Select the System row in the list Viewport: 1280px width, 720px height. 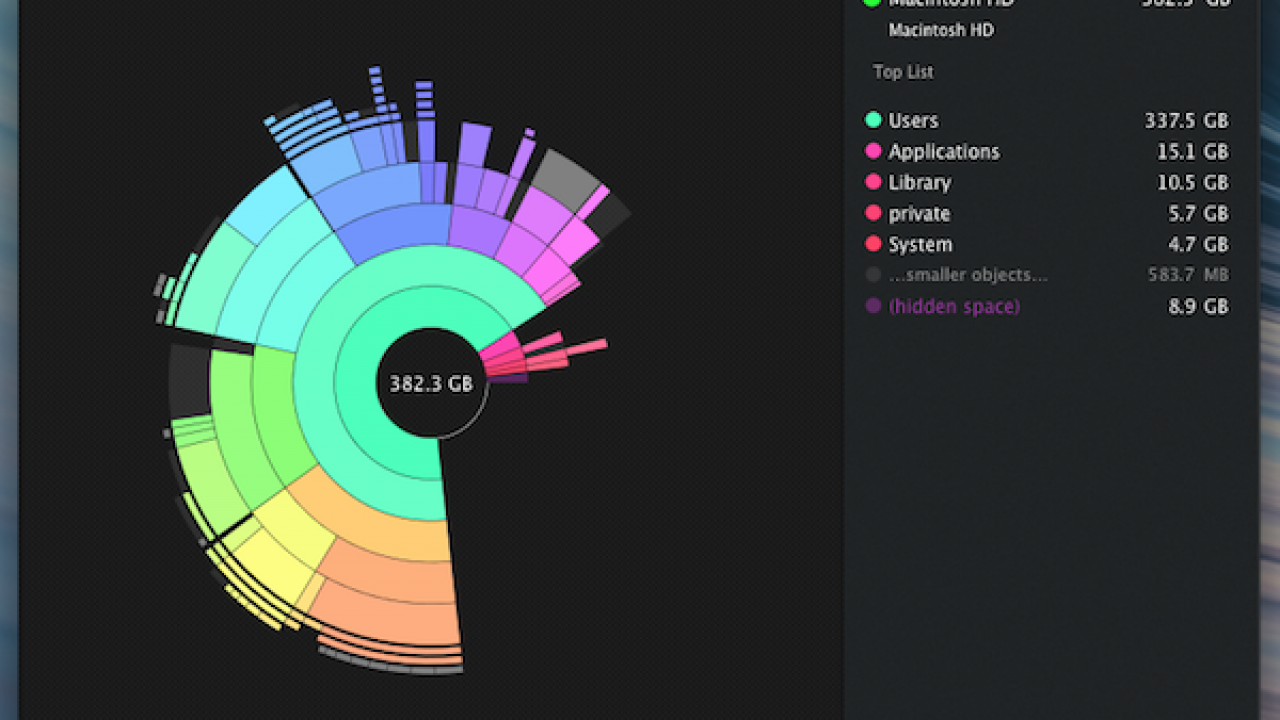[1046, 245]
